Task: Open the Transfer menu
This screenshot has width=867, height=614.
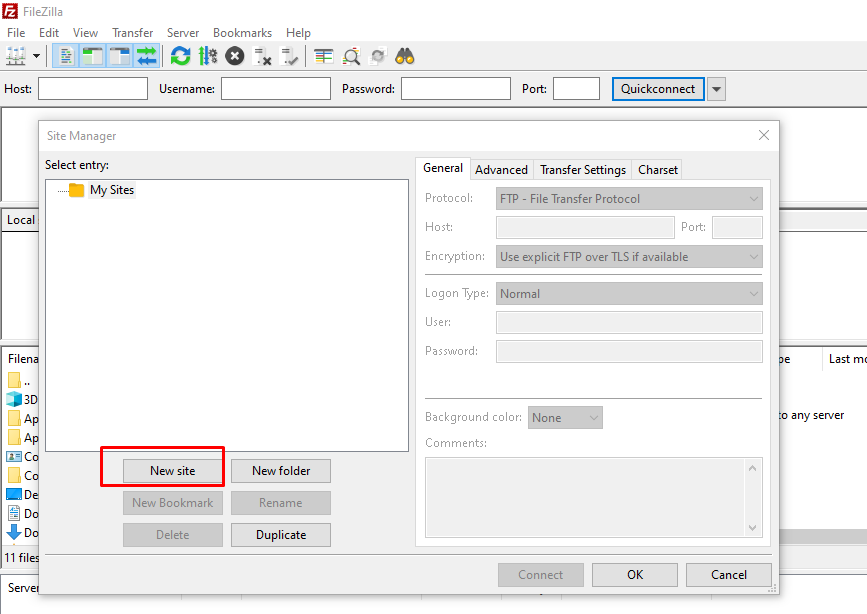Action: [132, 33]
